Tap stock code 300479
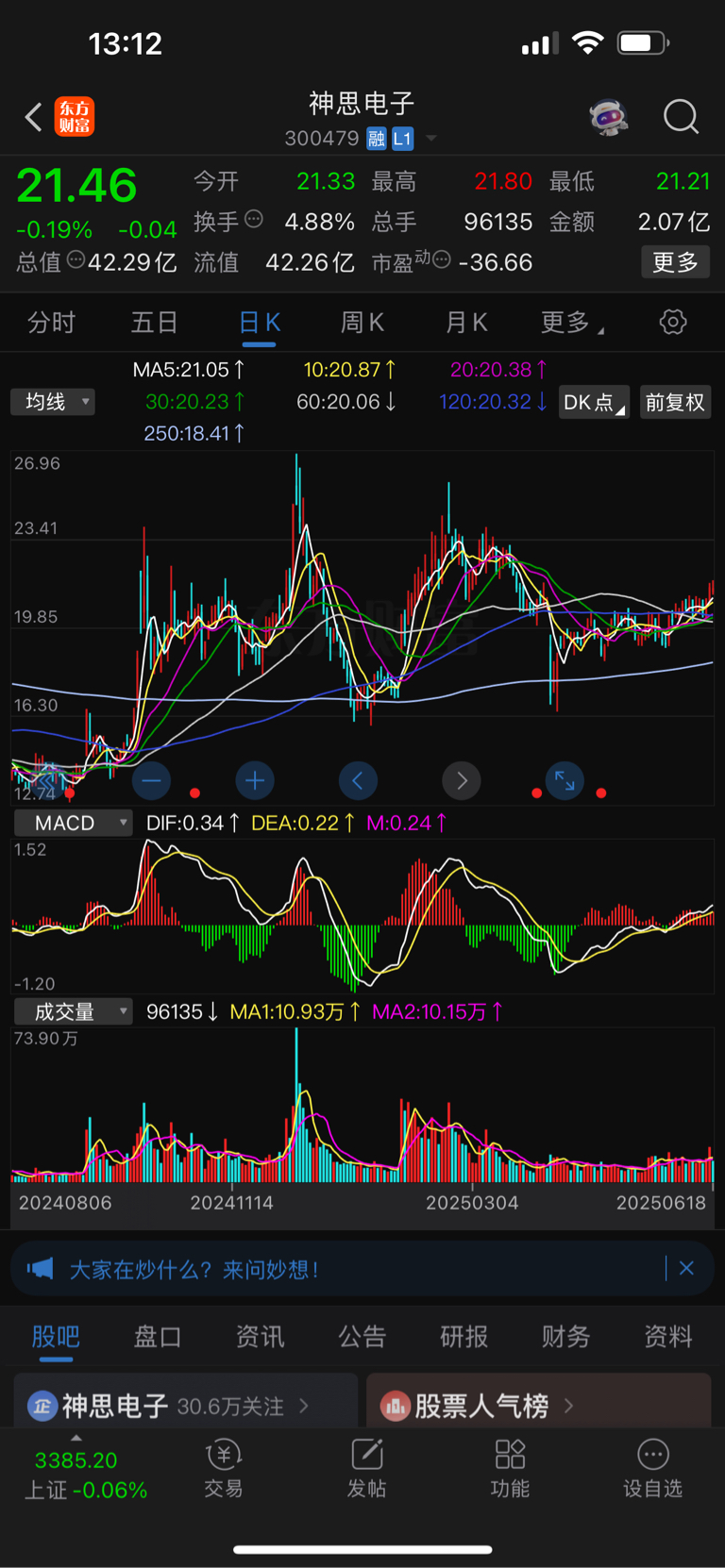Viewport: 725px width, 1568px height. [x=322, y=139]
